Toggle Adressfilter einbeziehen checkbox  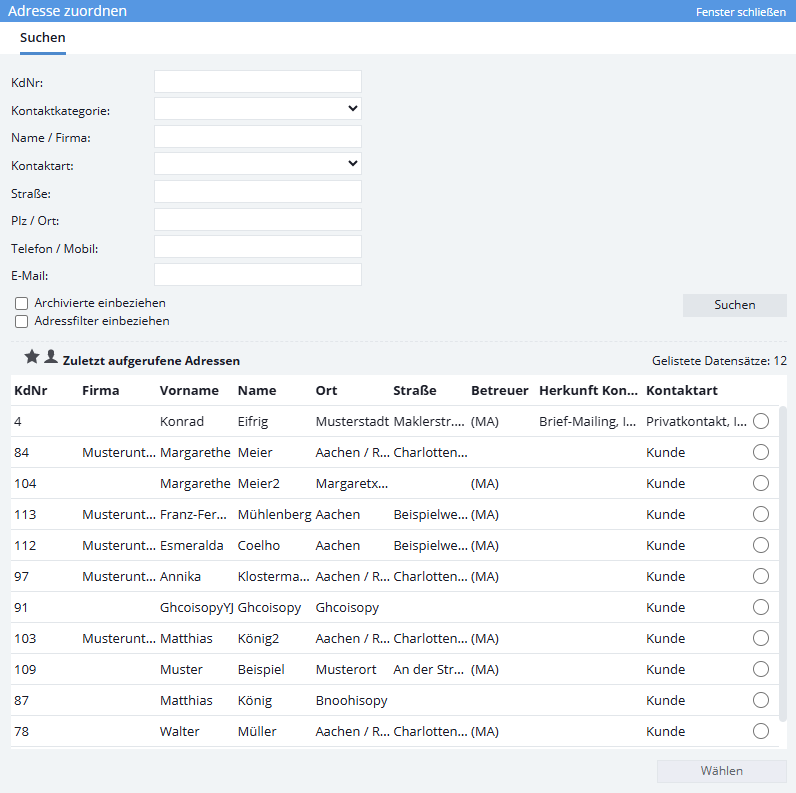pos(21,321)
